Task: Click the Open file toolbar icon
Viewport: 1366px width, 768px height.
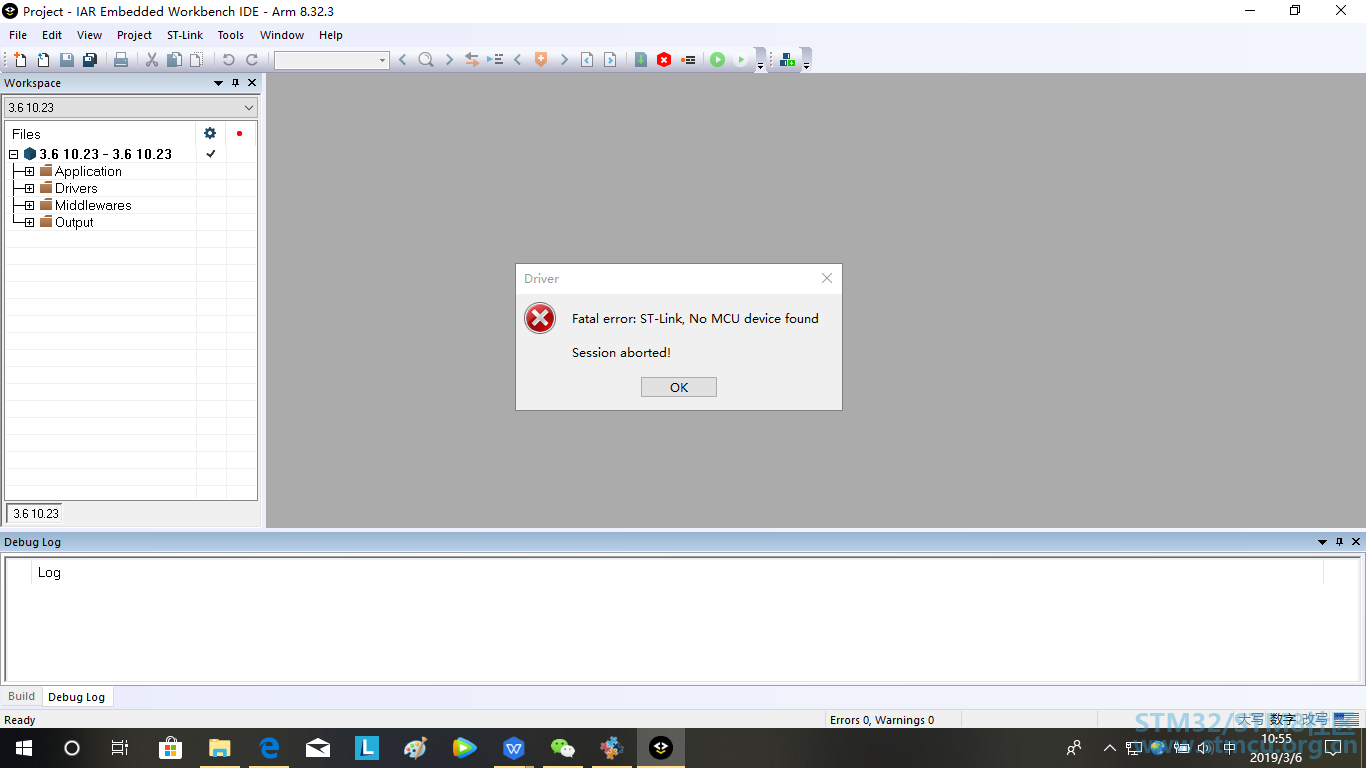Action: tap(43, 60)
